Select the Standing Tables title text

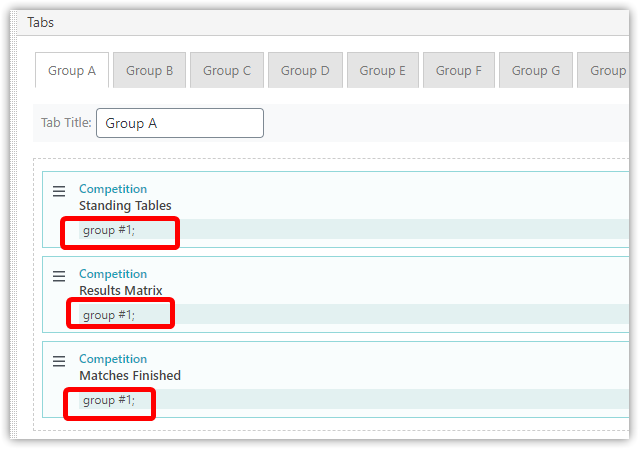tap(125, 205)
